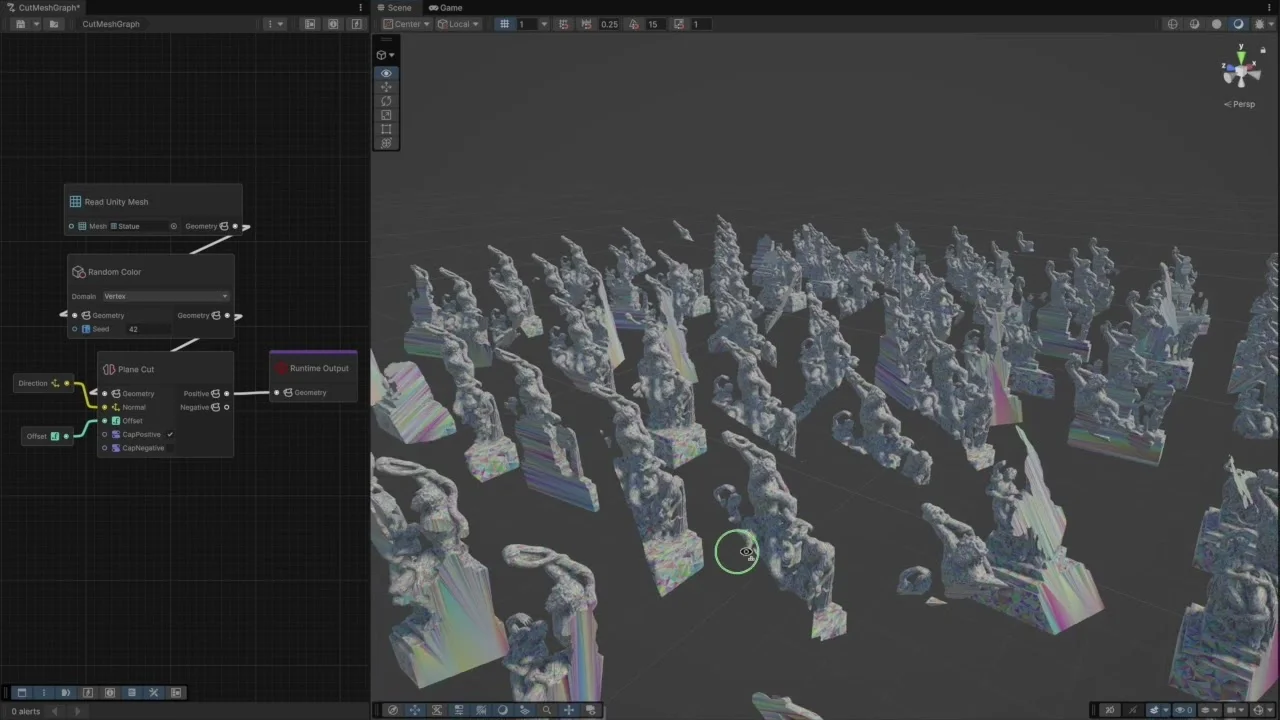
Task: Click the rotation snap value 15 field
Action: pos(653,24)
